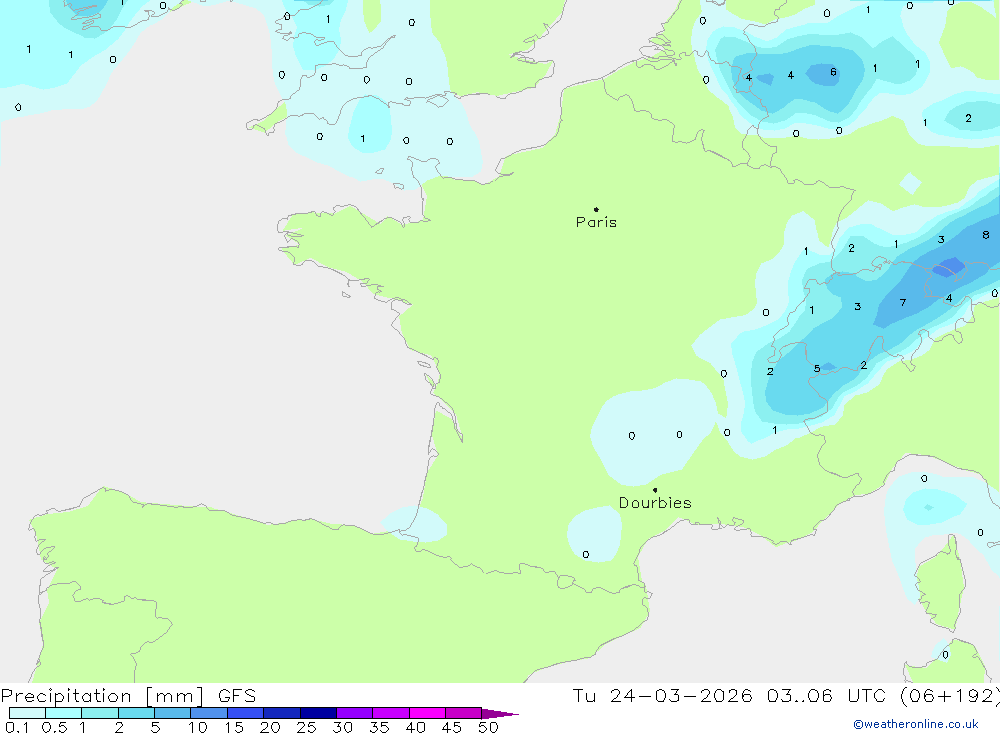Image resolution: width=1000 pixels, height=733 pixels.
Task: Select the 40 mm magenta legend swatch
Action: coord(427,713)
